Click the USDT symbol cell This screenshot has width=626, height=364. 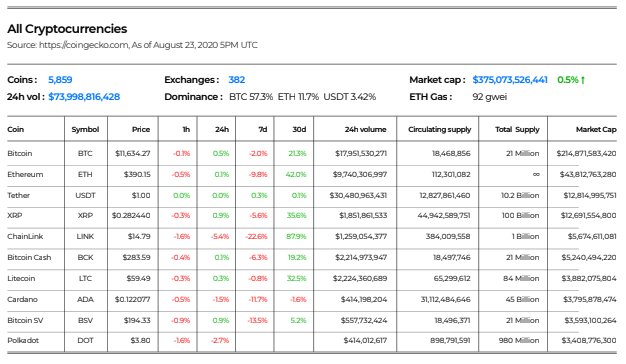coord(85,196)
